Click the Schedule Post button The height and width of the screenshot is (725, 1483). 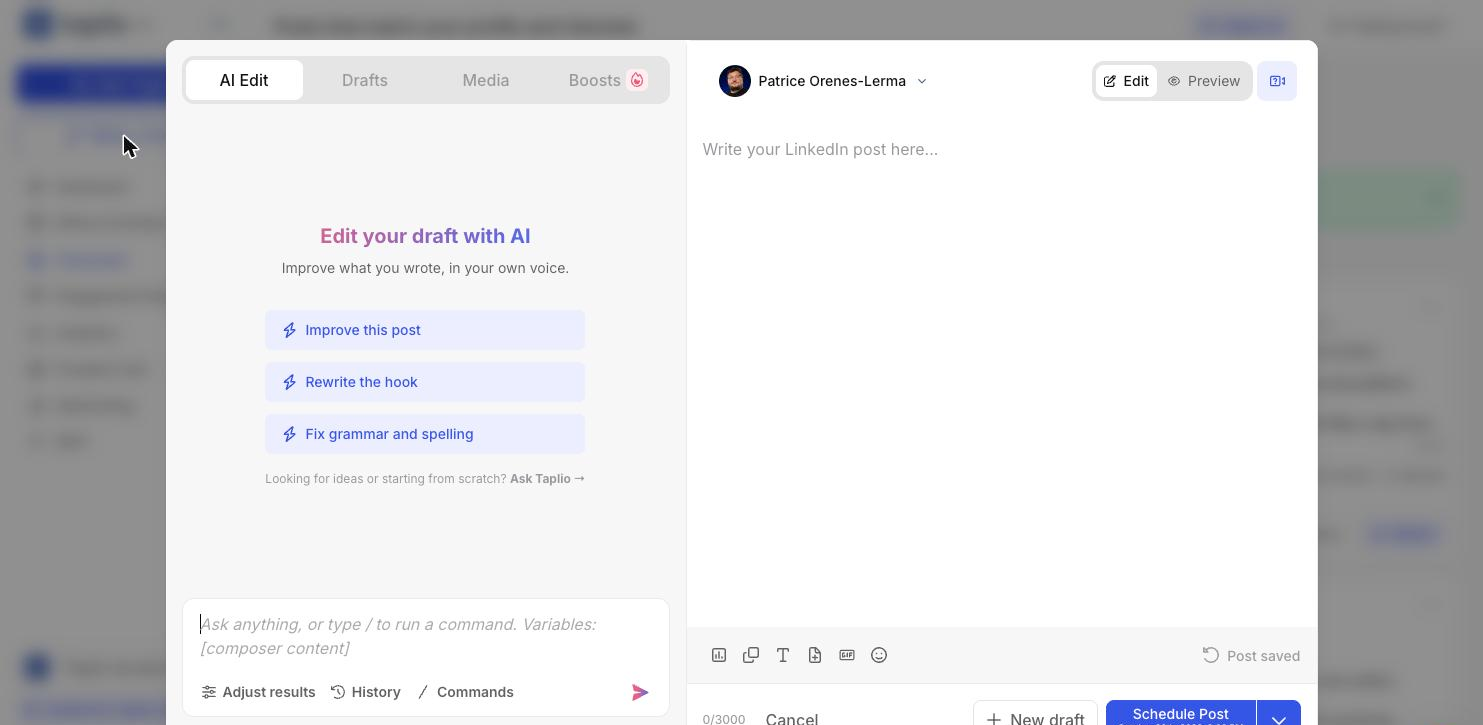click(x=1181, y=714)
